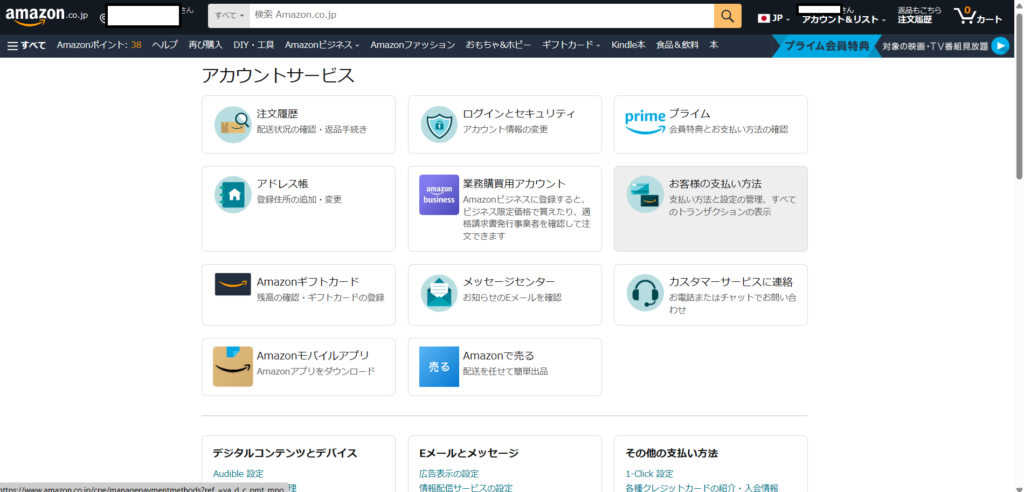Click the メッセージセンター envelope icon
The image size is (1024, 492).
pyautogui.click(x=439, y=292)
